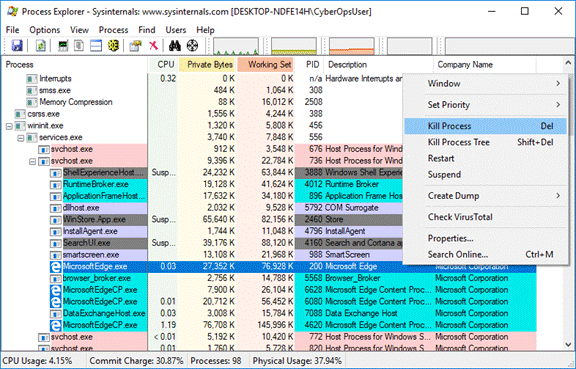
Task: Sort by the Private Bytes column header
Action: [x=208, y=65]
